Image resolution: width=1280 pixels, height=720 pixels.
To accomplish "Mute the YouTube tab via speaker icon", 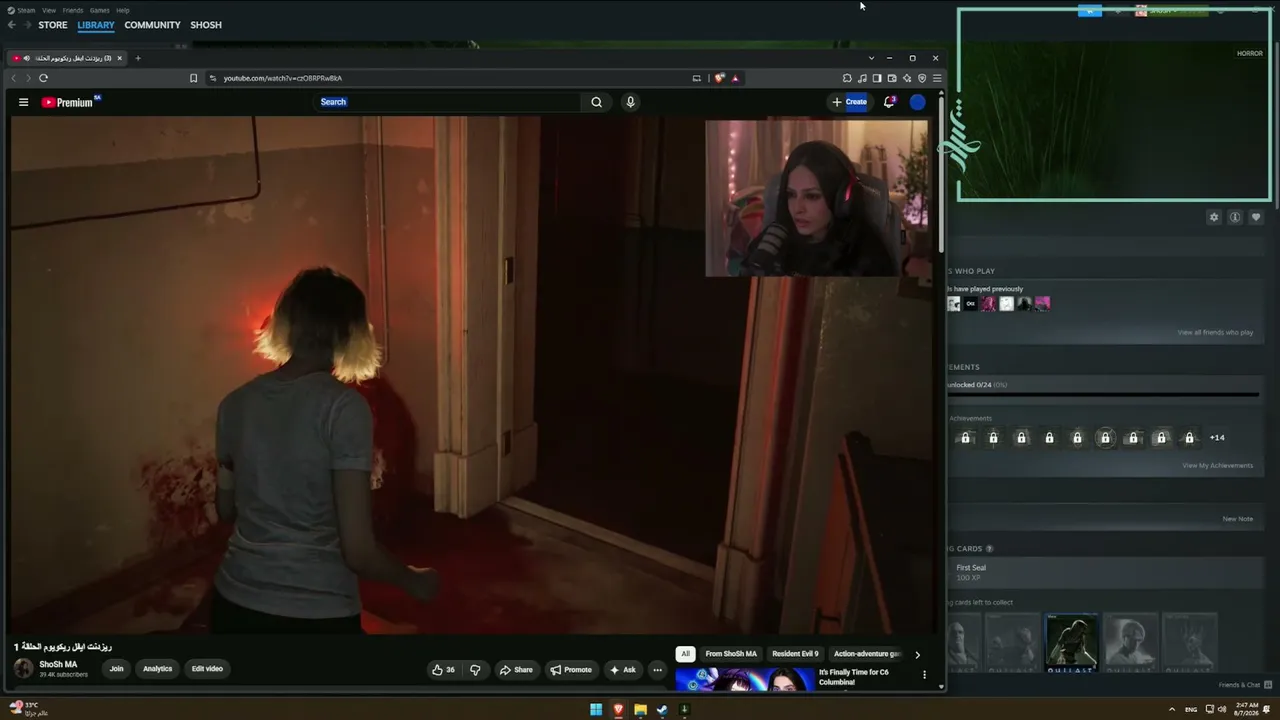I will pos(26,58).
